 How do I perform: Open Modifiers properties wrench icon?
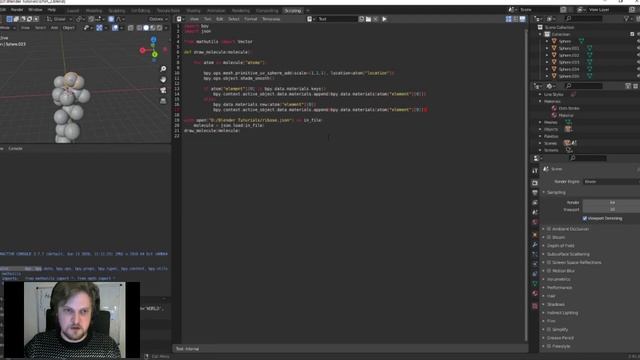pyautogui.click(x=535, y=244)
